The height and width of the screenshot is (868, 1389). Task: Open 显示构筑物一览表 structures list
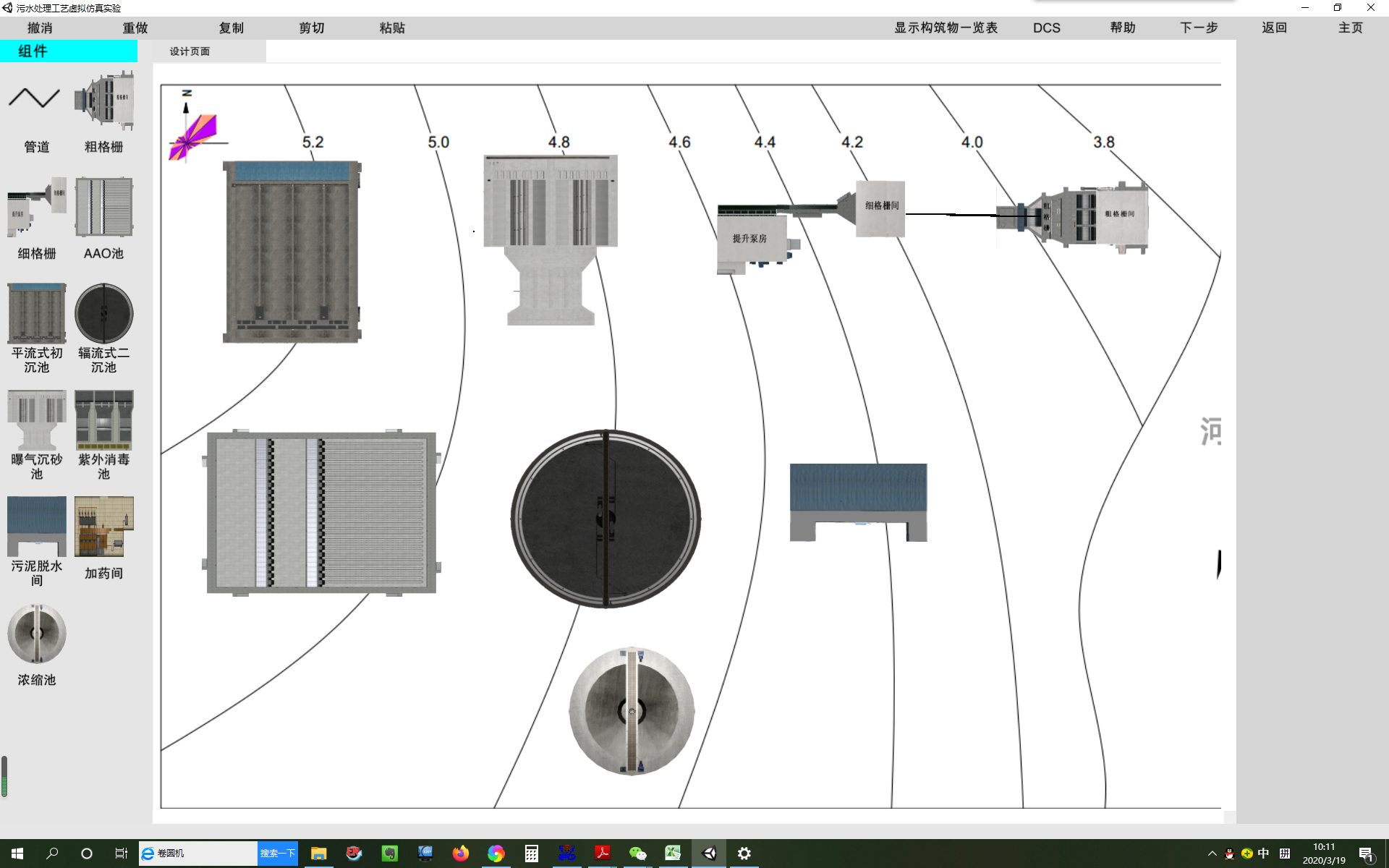tap(946, 27)
